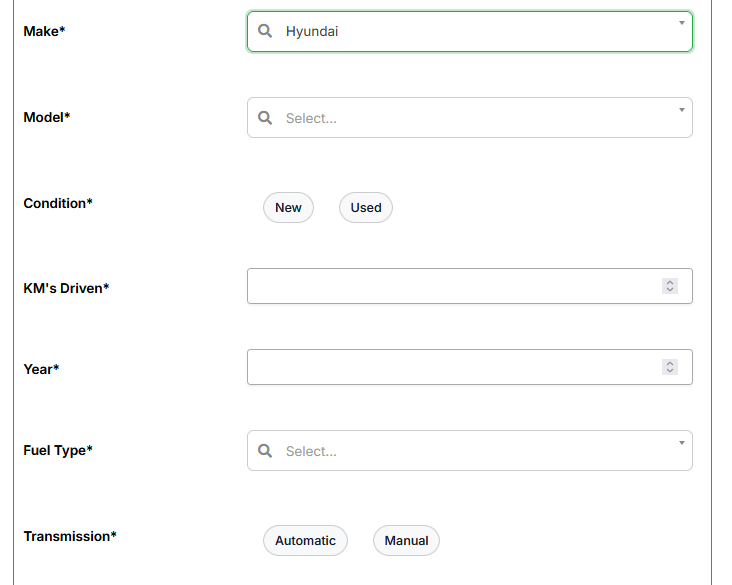Expand the Fuel Type dropdown arrow
The image size is (732, 585).
[x=681, y=442]
